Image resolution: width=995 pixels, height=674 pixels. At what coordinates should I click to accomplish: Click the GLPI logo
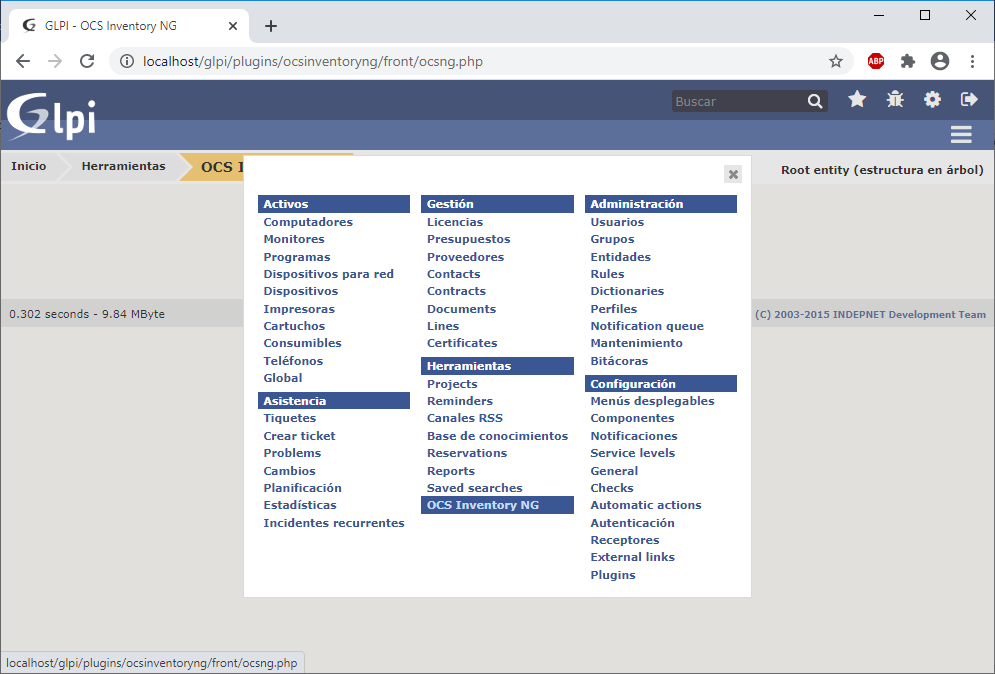click(x=52, y=116)
